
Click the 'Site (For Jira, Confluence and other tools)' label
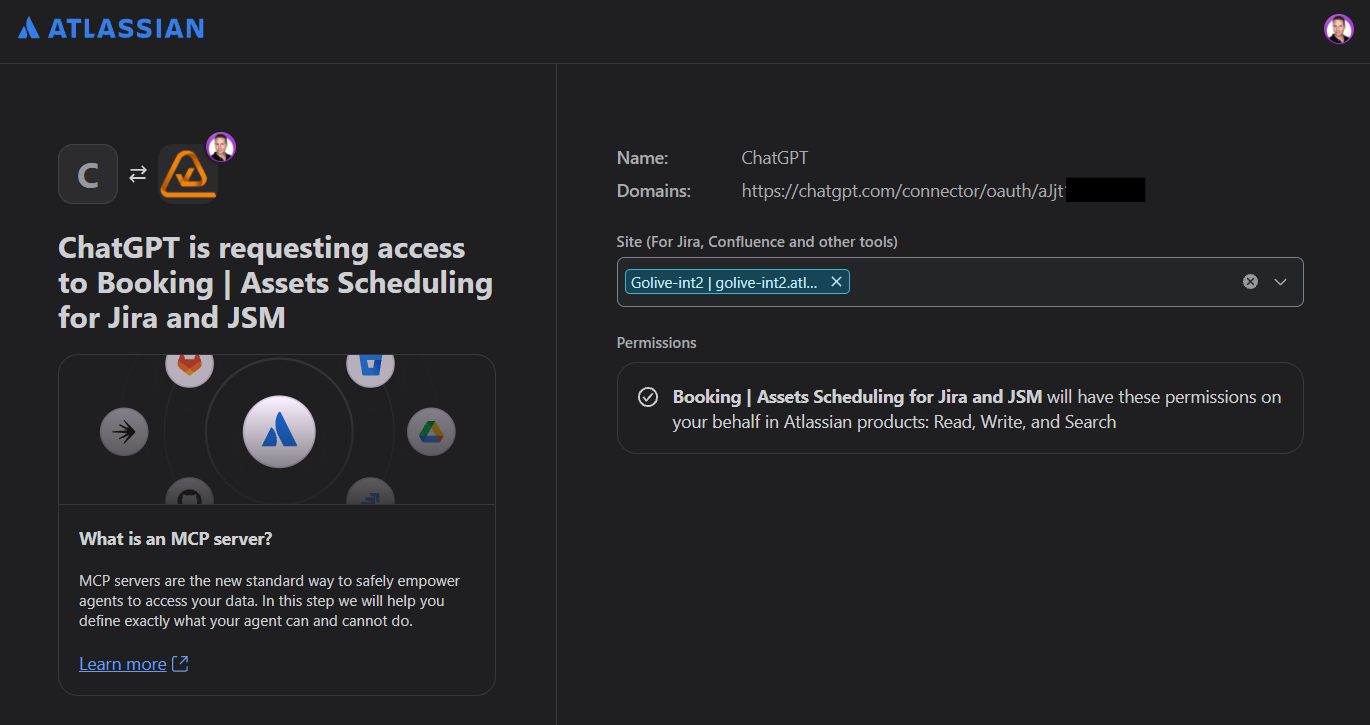point(757,242)
